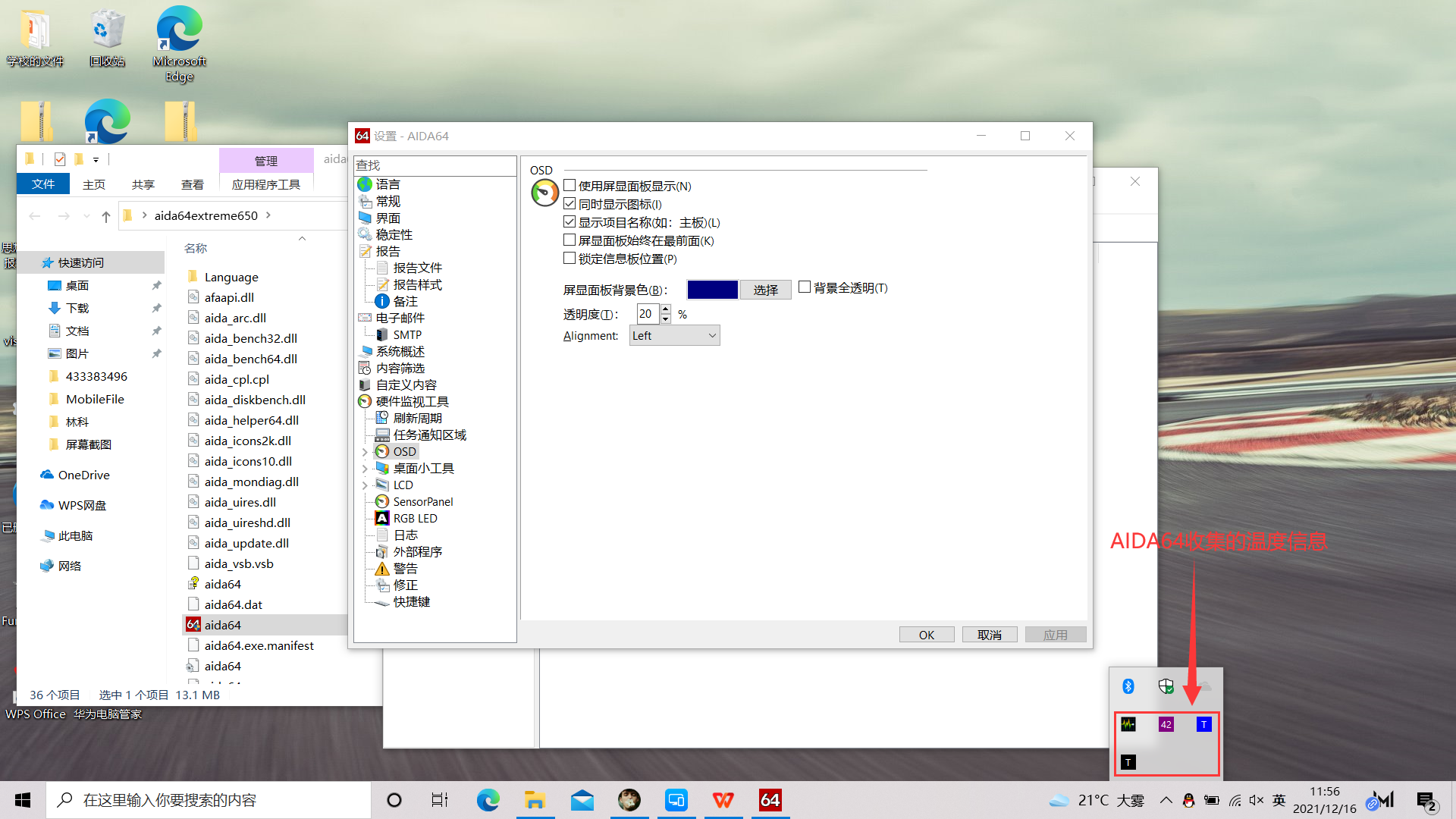
Task: Click the blue background color swatch
Action: coord(711,290)
